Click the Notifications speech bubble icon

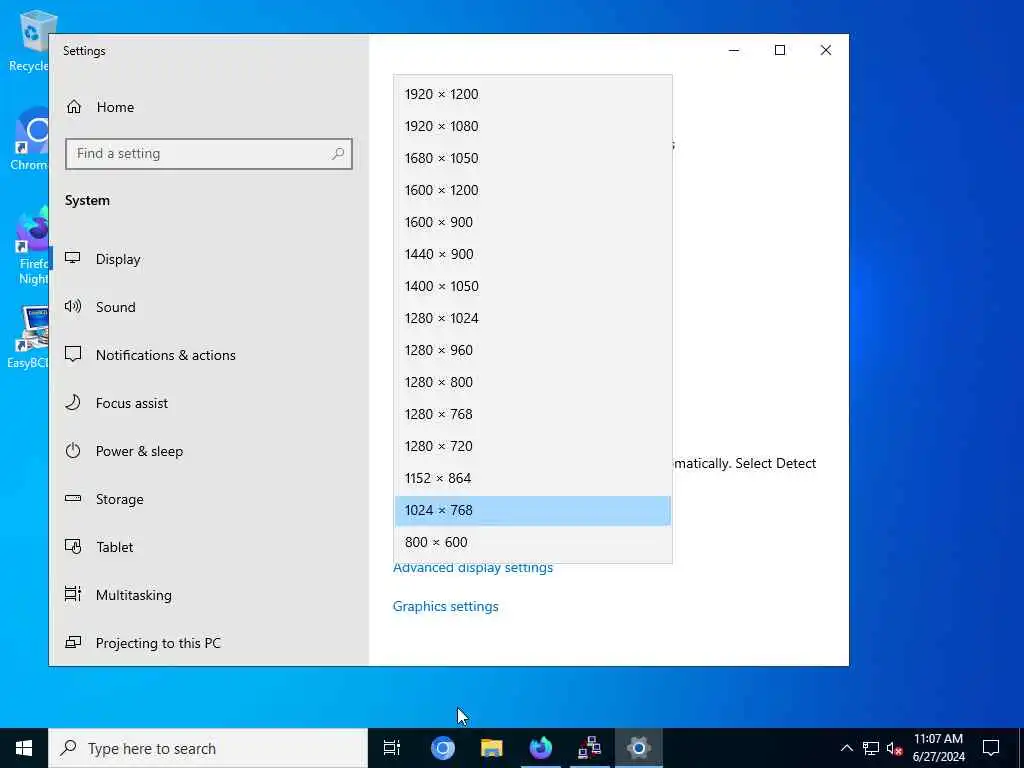pyautogui.click(x=72, y=354)
